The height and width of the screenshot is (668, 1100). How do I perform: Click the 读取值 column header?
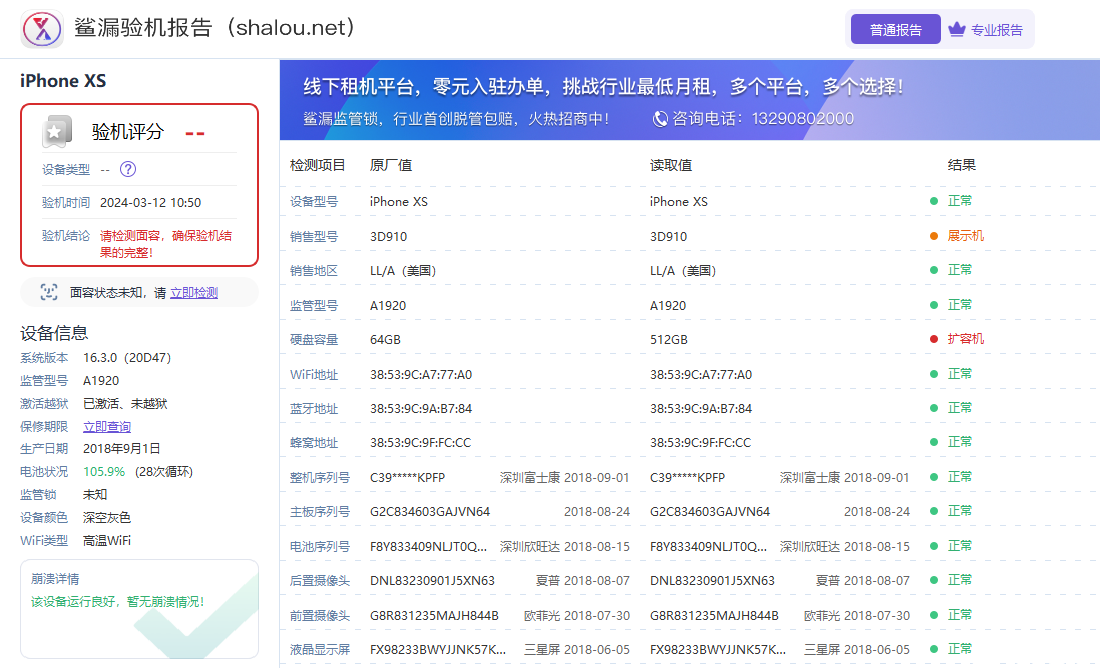pos(671,165)
